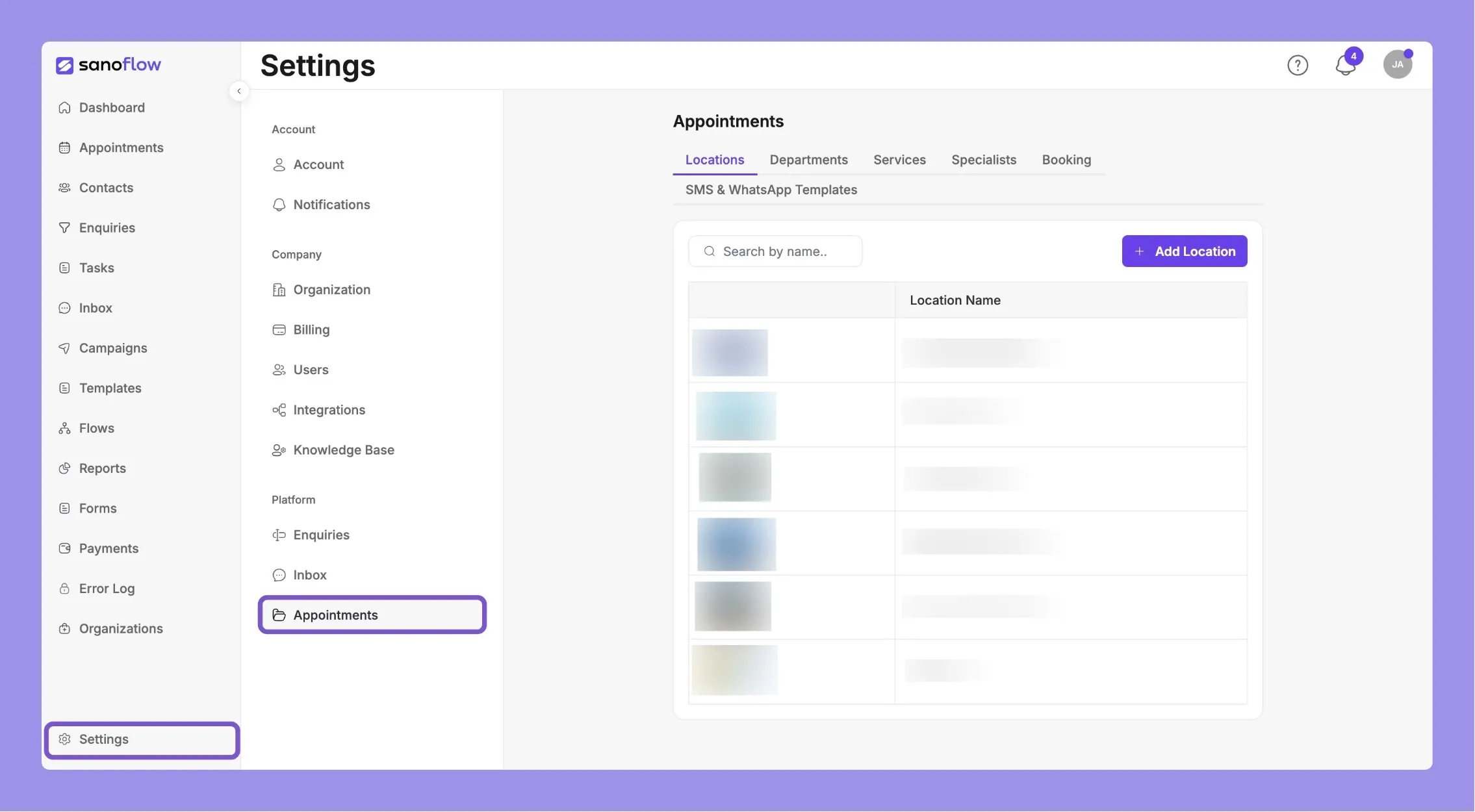Open Account settings
The image size is (1475, 812).
(x=318, y=165)
